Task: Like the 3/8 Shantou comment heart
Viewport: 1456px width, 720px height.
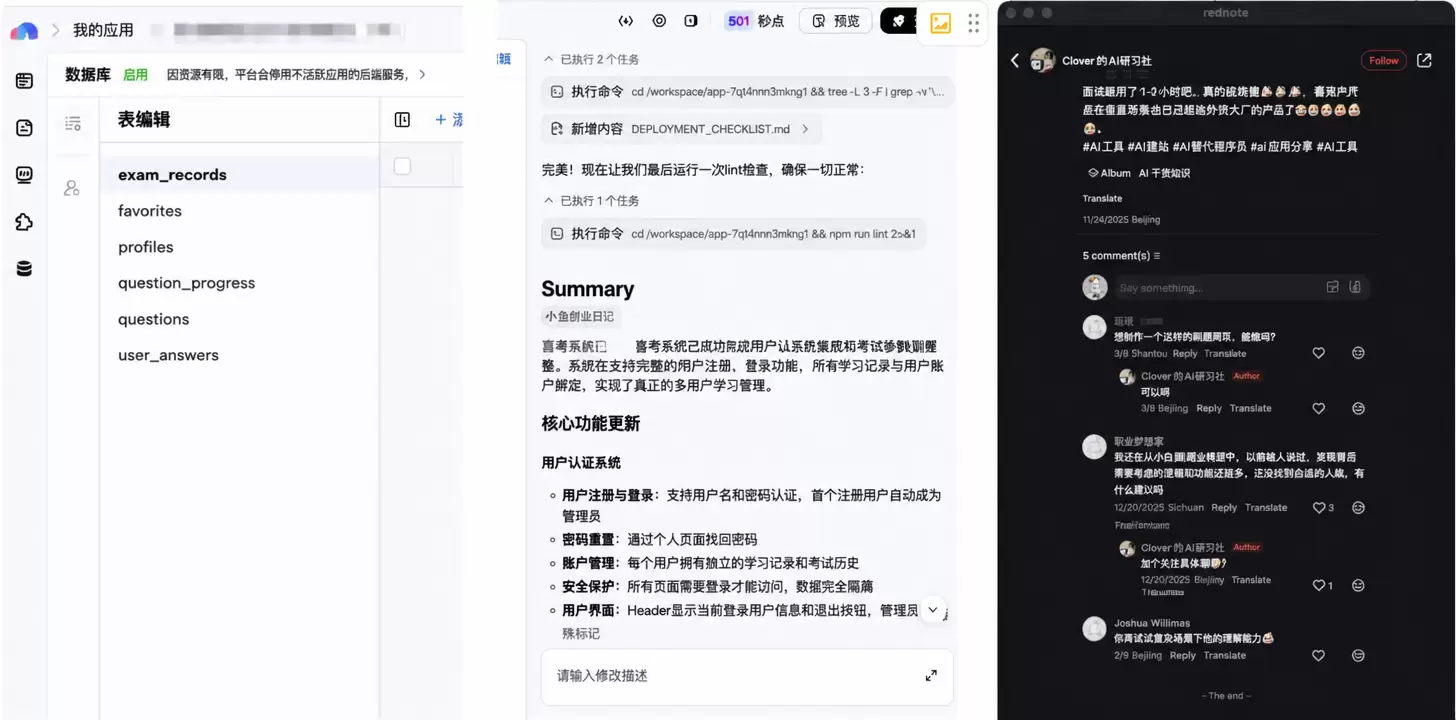Action: (x=1318, y=353)
